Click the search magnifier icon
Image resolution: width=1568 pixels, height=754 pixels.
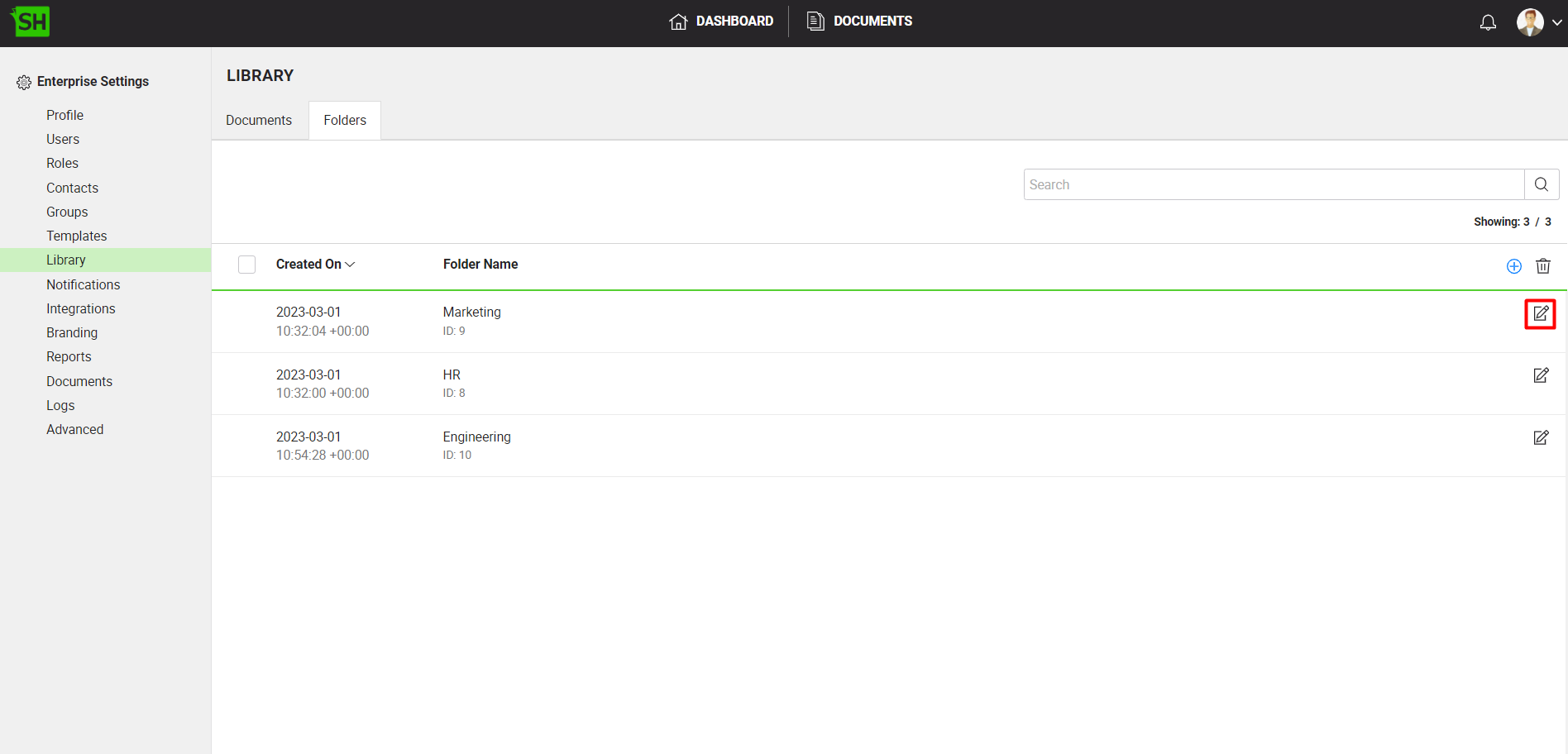[1541, 184]
